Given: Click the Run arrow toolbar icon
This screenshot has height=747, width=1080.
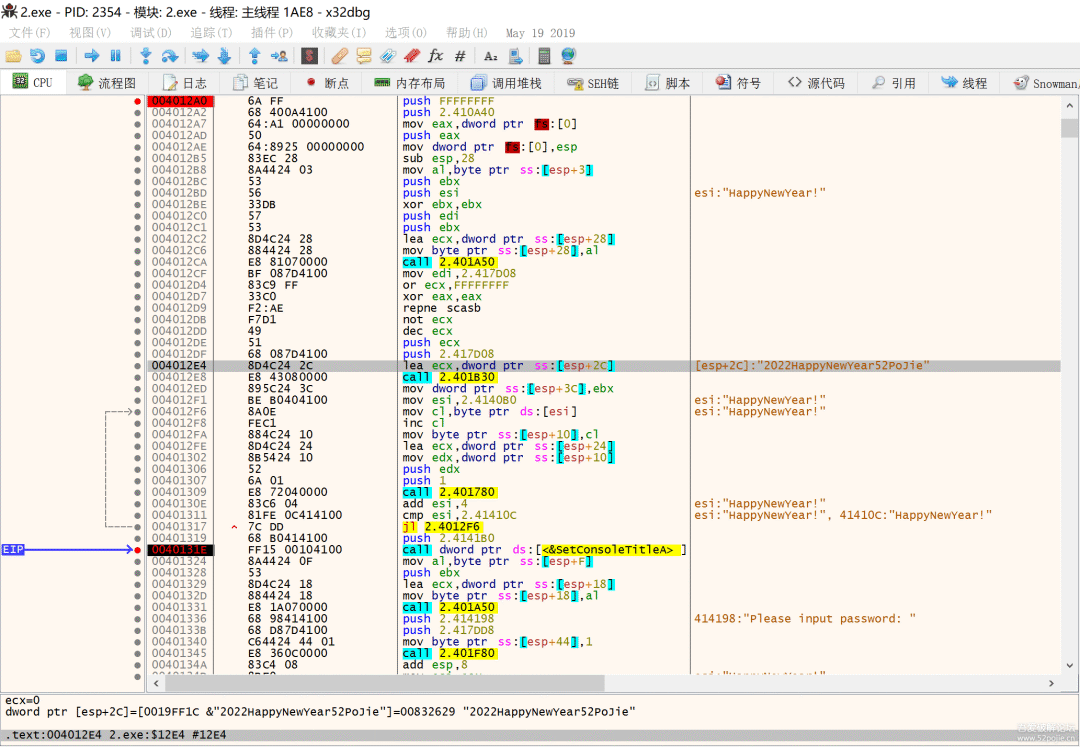Looking at the screenshot, I should tap(91, 56).
